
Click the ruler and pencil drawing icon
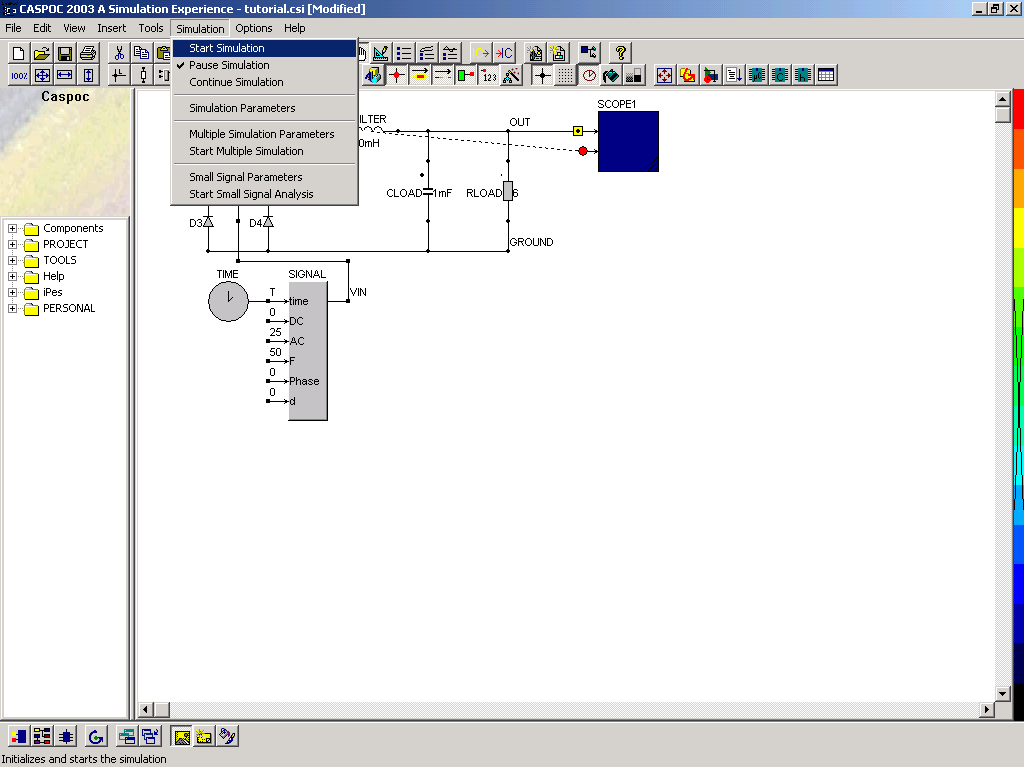pos(381,53)
